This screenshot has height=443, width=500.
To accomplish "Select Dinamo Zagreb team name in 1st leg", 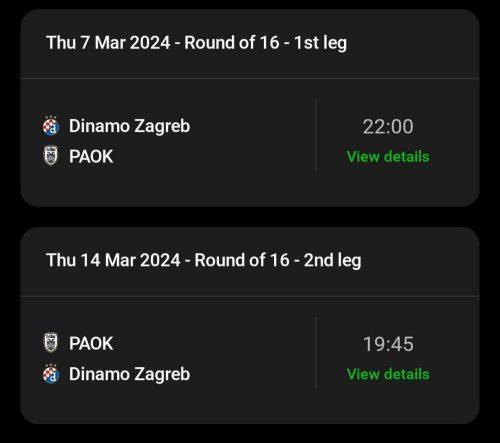I will [x=129, y=126].
